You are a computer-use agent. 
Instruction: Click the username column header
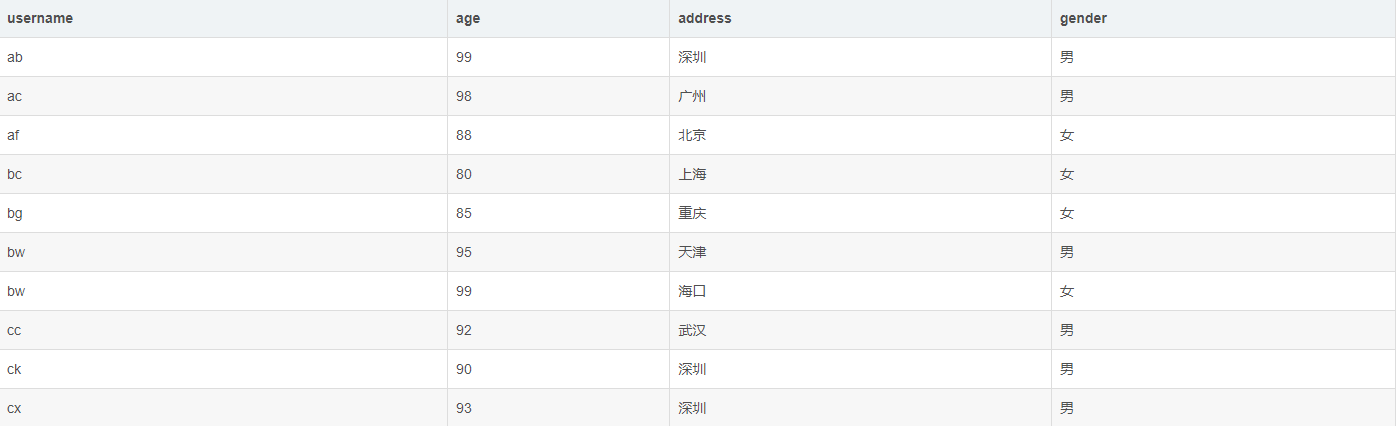click(x=40, y=18)
